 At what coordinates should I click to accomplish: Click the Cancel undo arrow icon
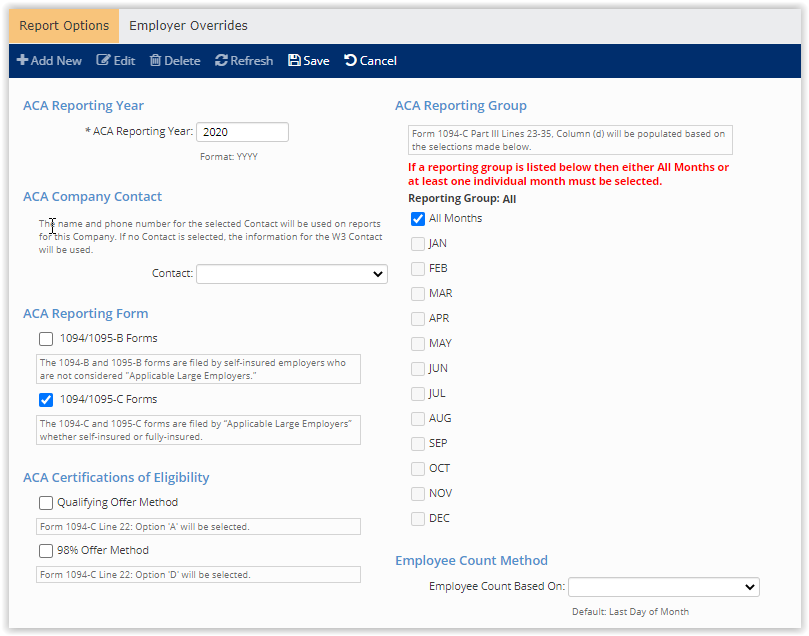point(350,61)
